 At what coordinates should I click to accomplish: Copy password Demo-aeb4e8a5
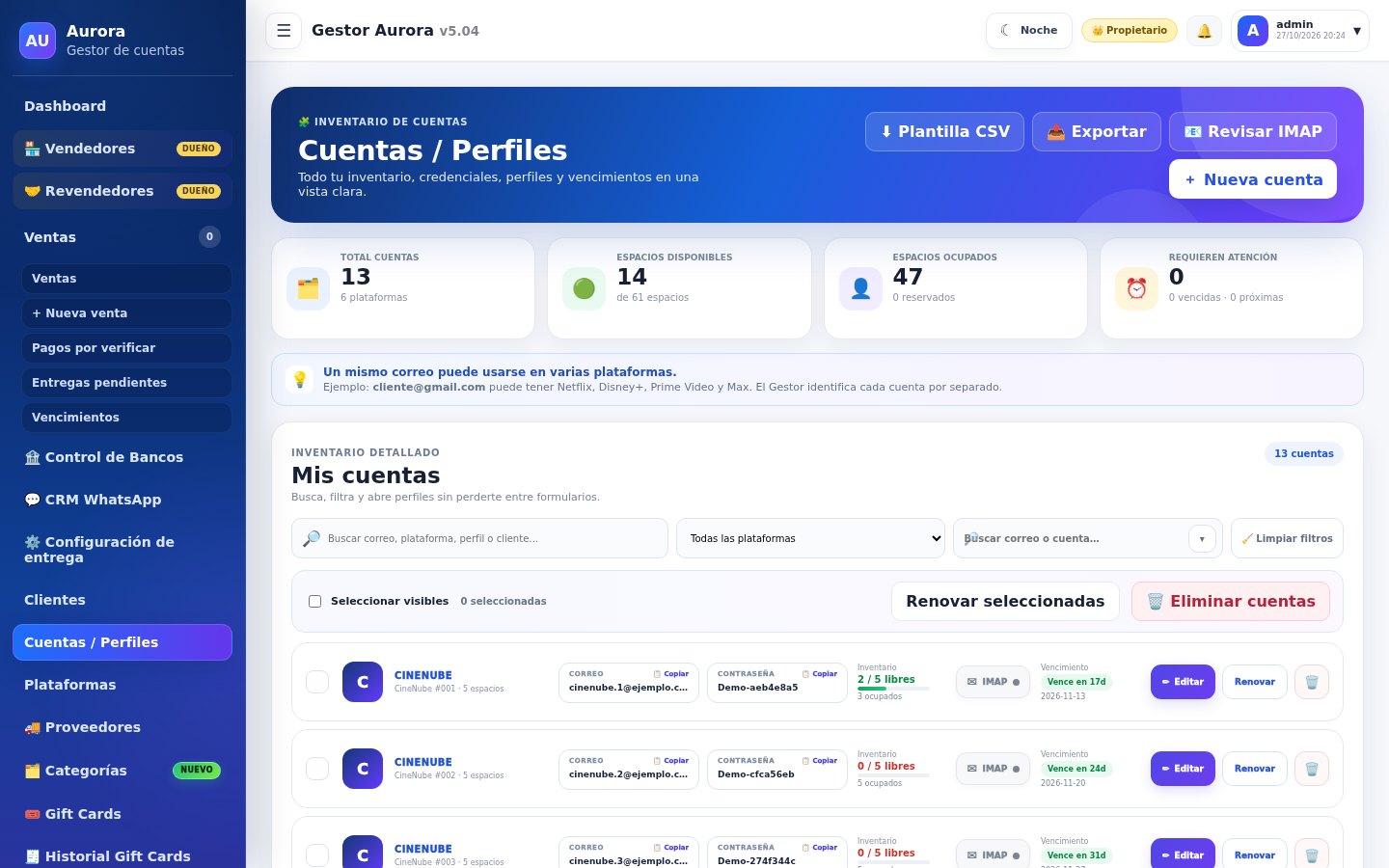820,674
